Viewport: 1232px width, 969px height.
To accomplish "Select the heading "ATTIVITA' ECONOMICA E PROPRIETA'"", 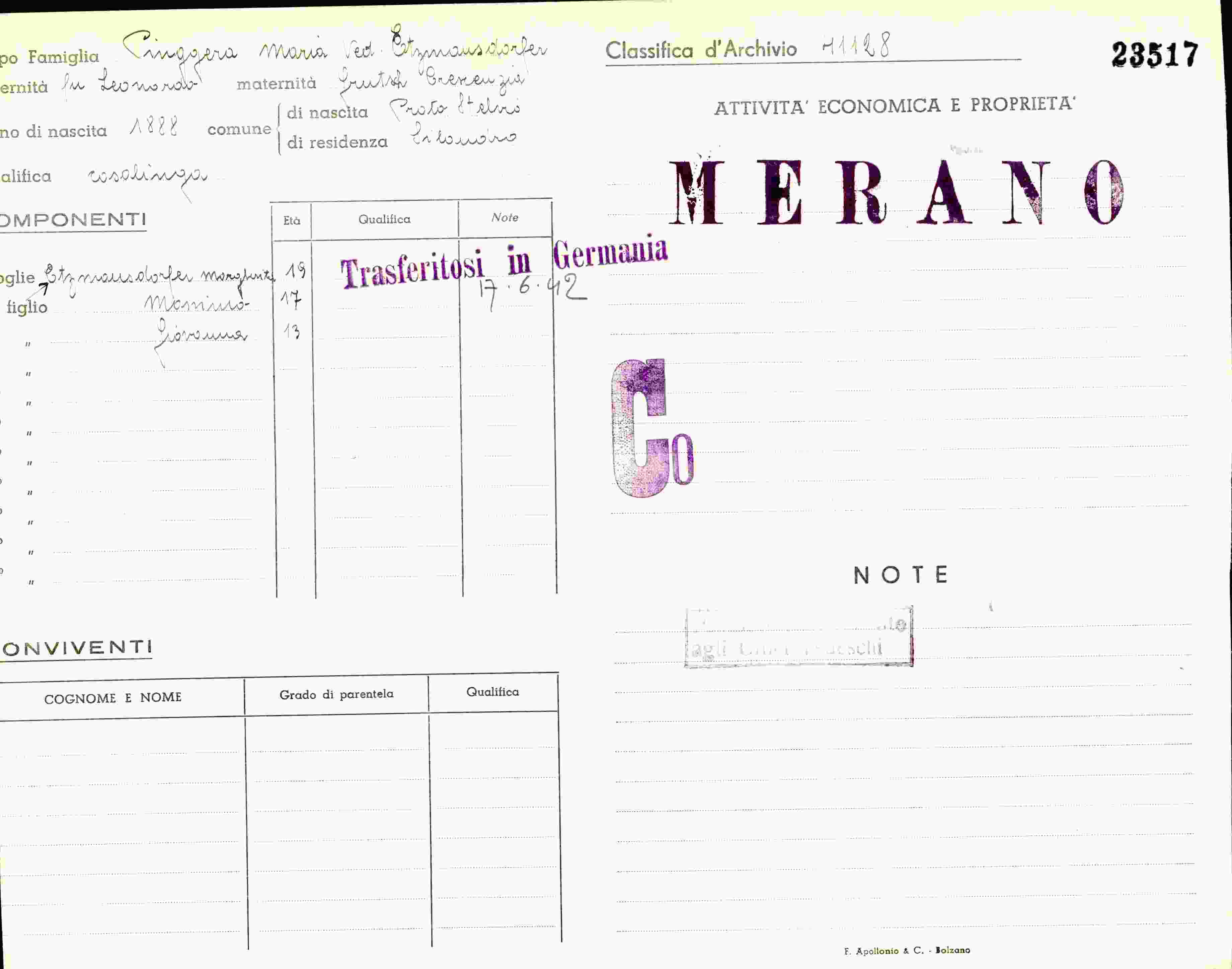I will (x=895, y=106).
